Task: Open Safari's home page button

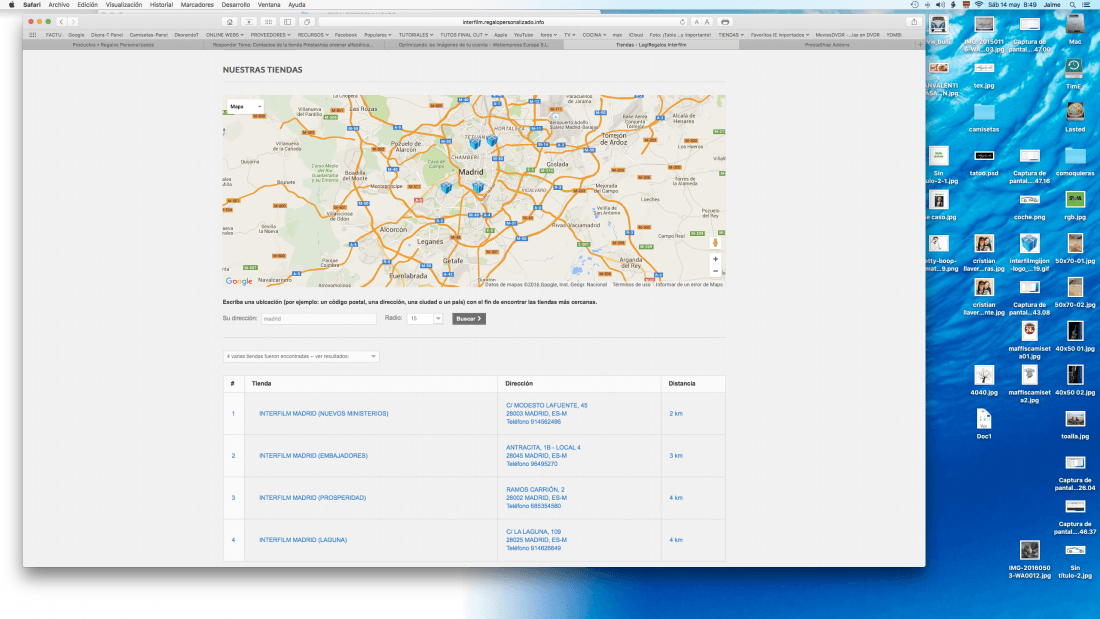Action: click(x=229, y=22)
